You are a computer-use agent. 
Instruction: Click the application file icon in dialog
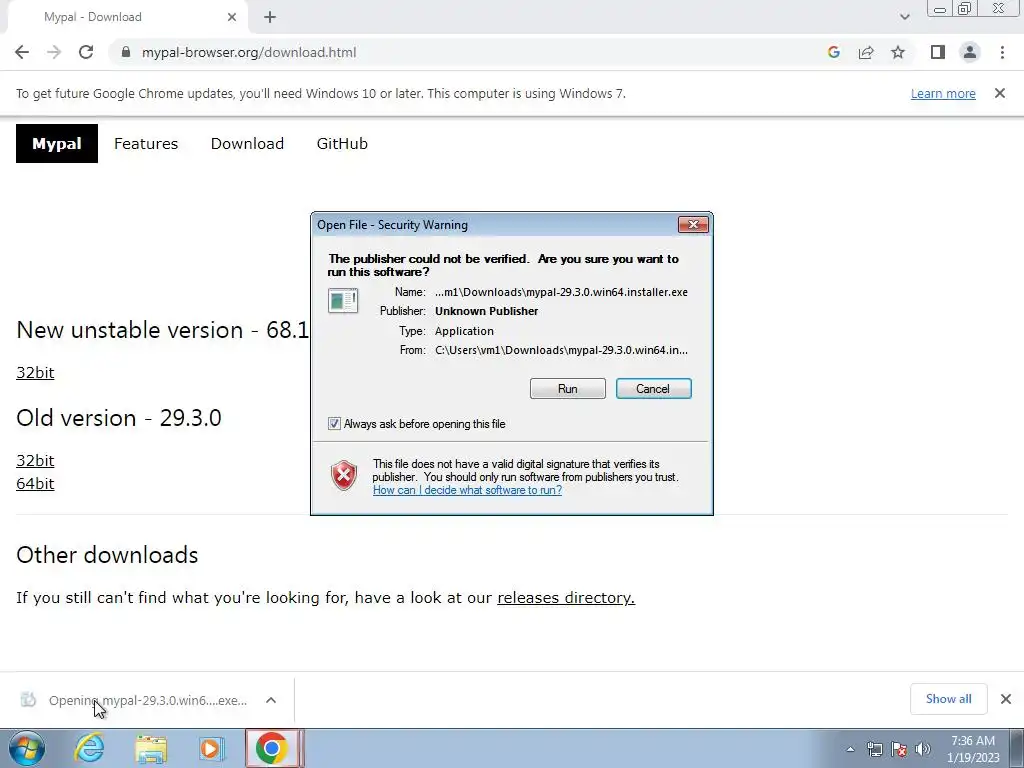[343, 300]
